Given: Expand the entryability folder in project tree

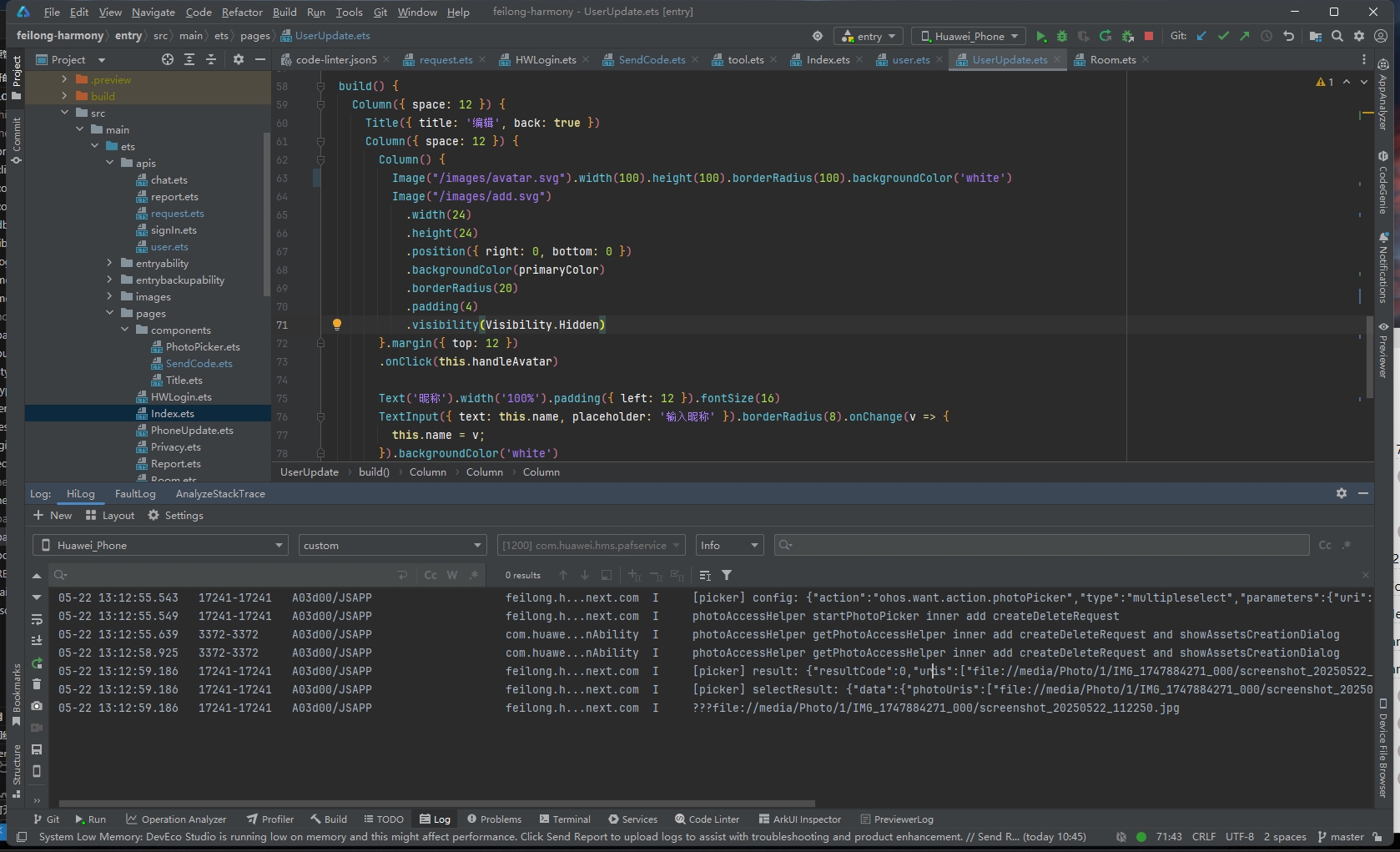Looking at the screenshot, I should 109,263.
